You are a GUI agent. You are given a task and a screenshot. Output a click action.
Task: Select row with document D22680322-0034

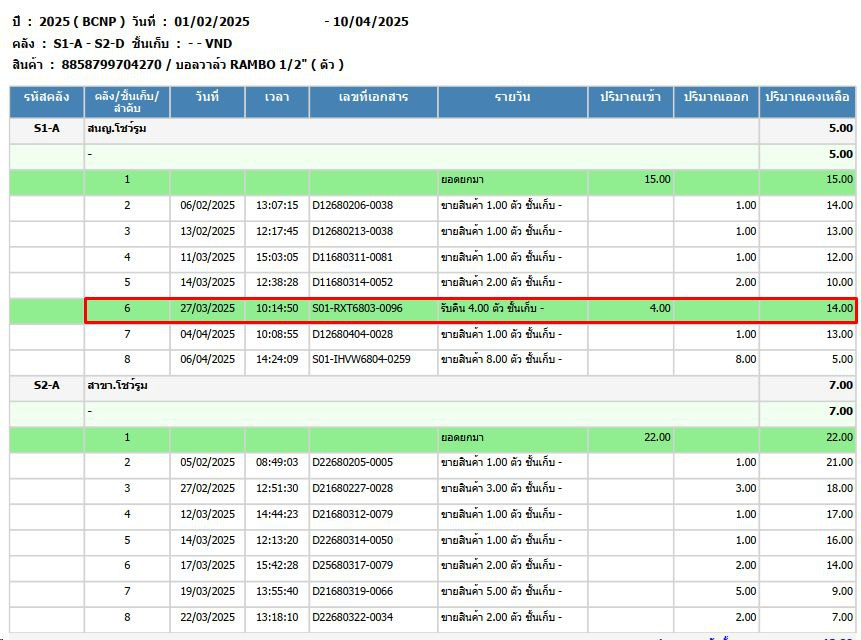pos(432,617)
